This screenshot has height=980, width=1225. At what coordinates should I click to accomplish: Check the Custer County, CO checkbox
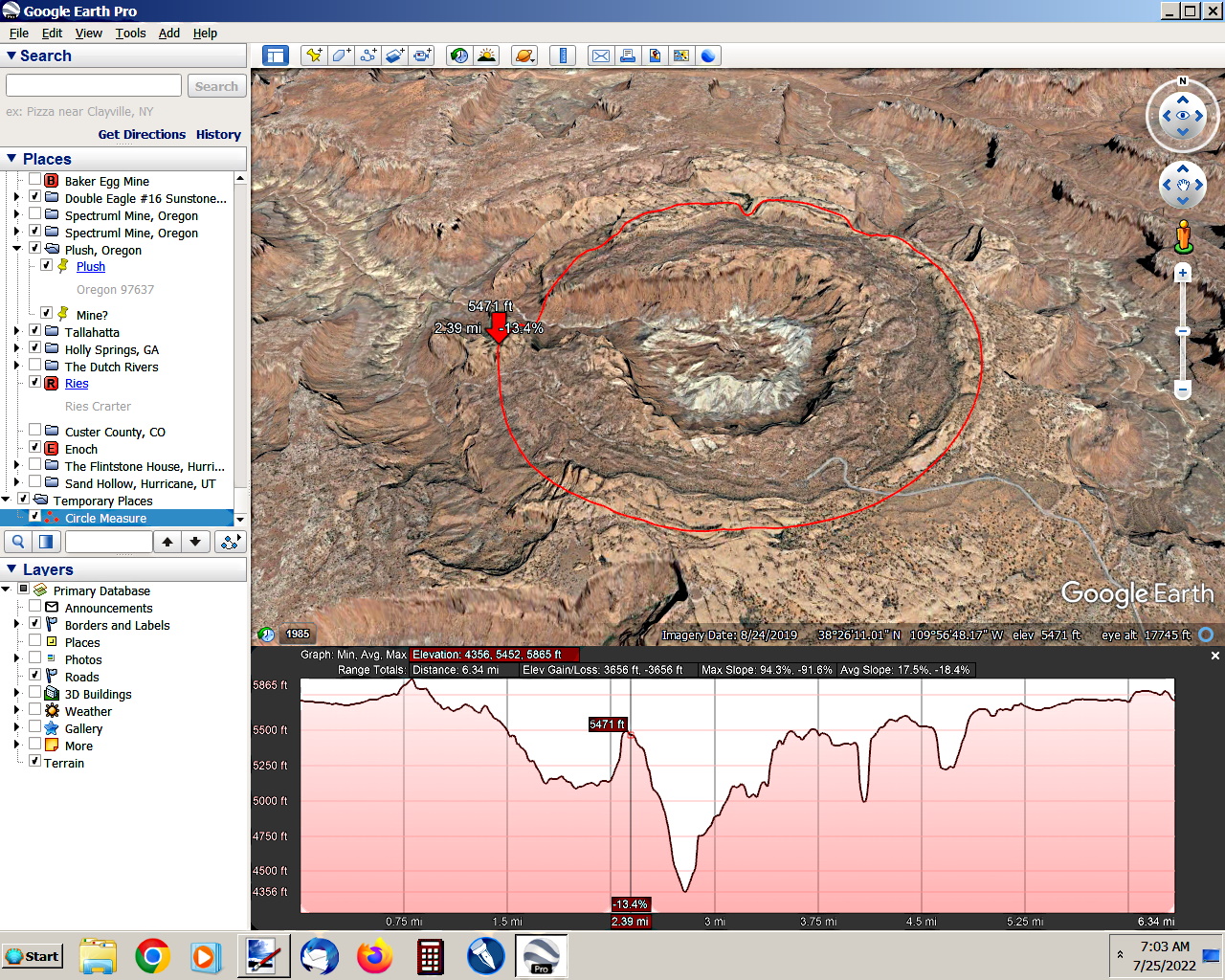coord(35,430)
